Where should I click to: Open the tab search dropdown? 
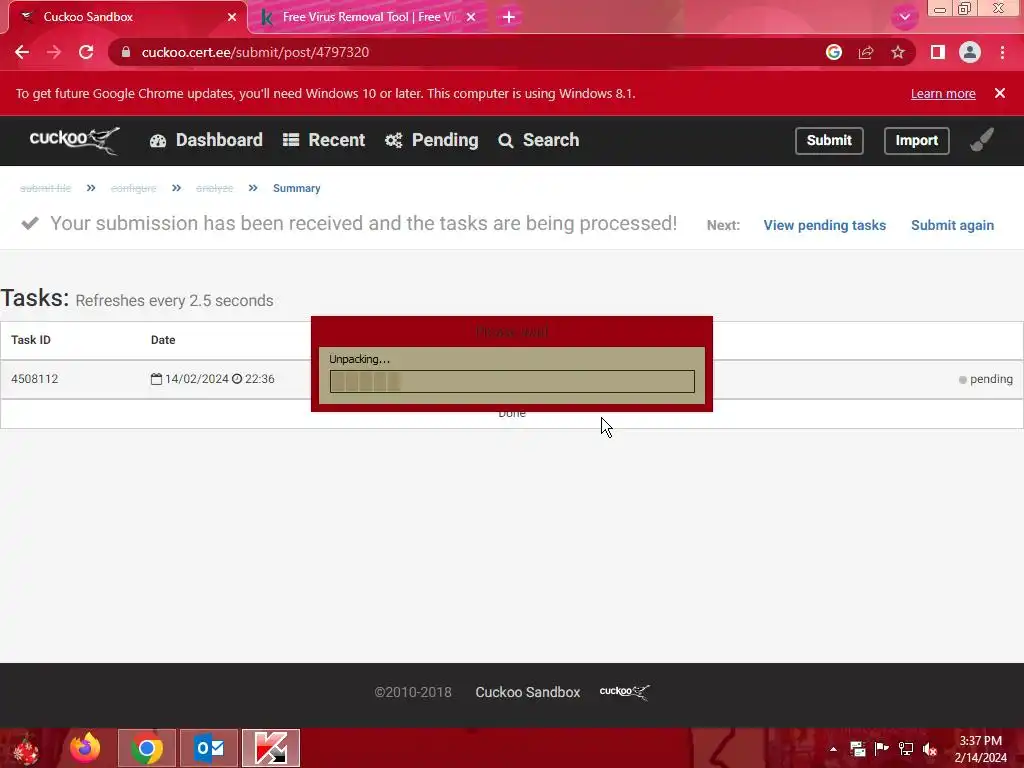(904, 17)
